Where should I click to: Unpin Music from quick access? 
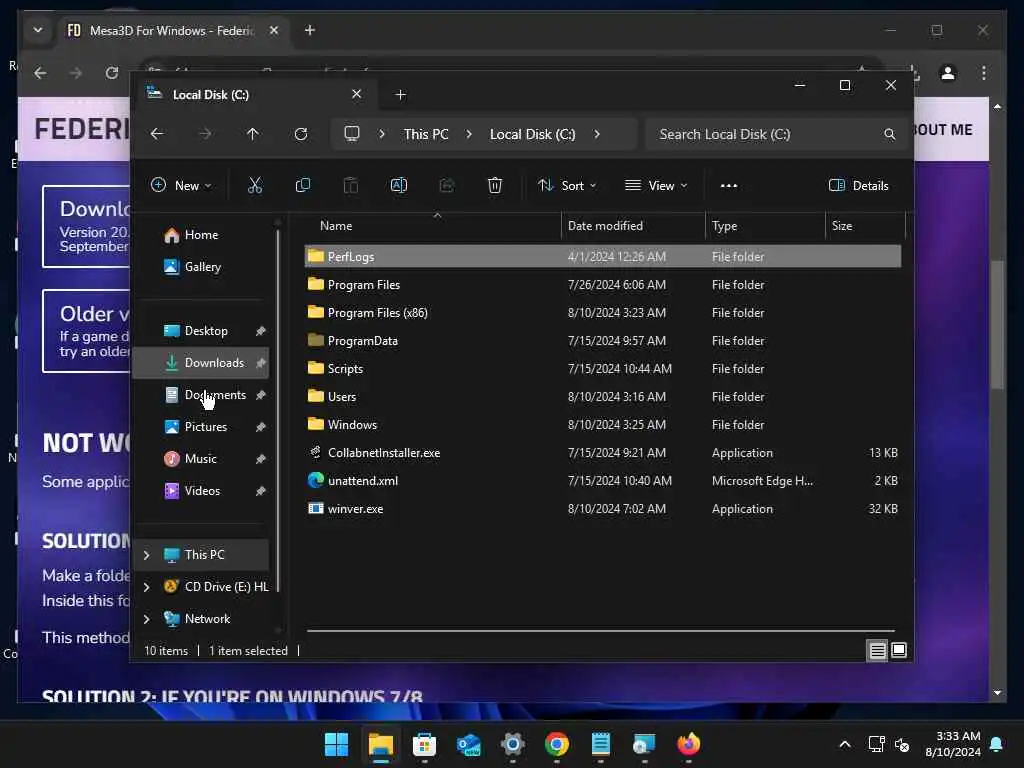pyautogui.click(x=261, y=459)
